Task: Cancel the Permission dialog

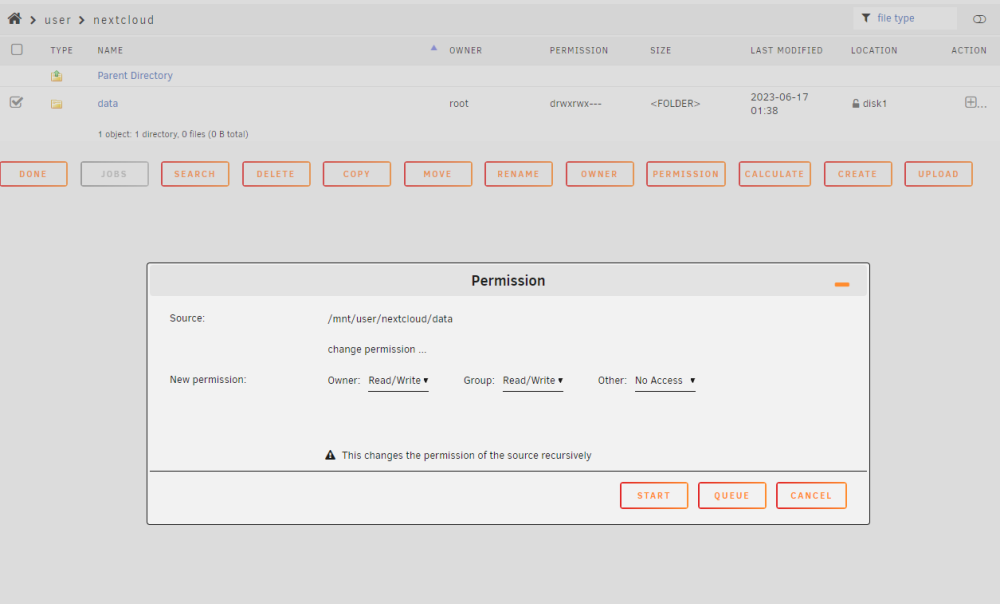Action: click(811, 496)
